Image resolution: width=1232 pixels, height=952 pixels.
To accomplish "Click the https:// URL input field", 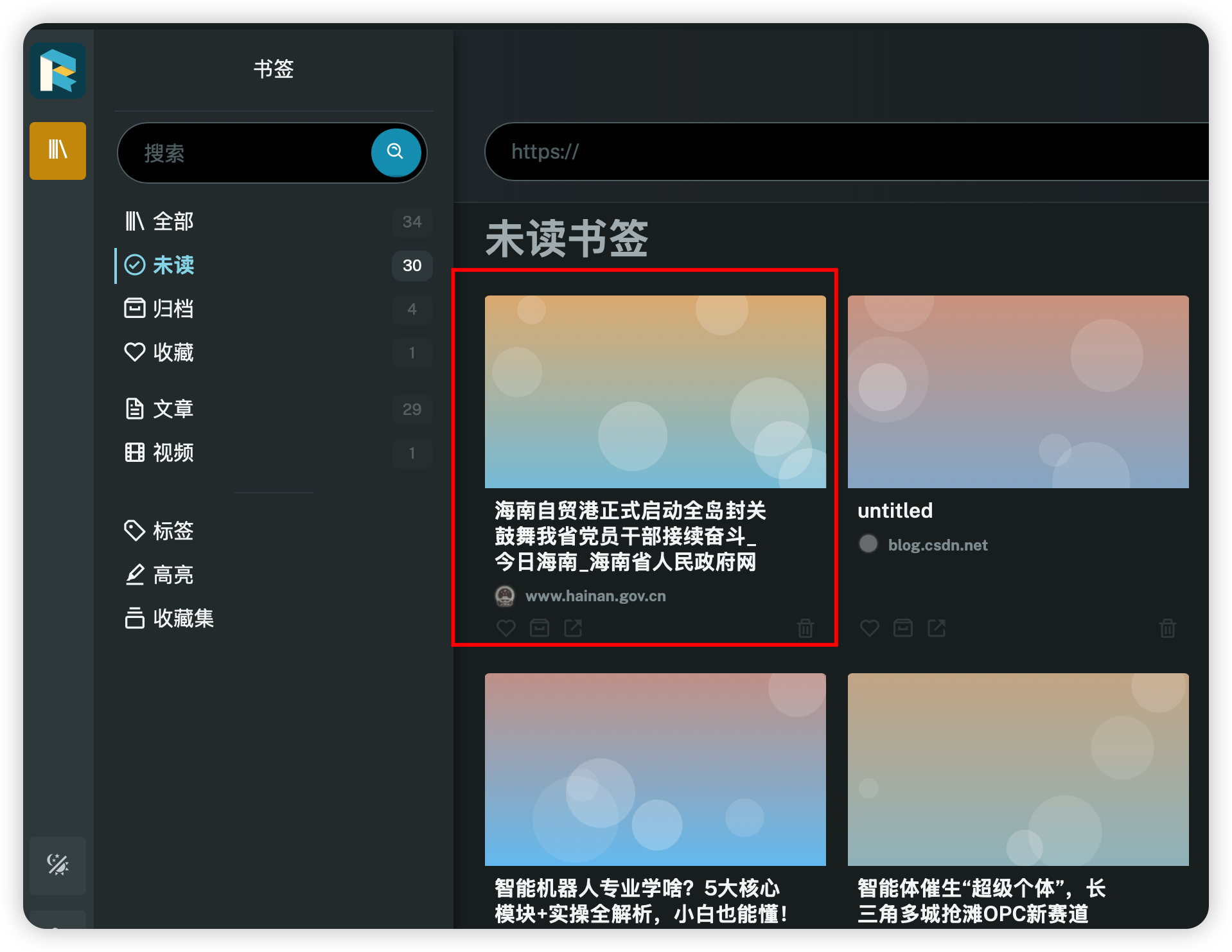I will 848,152.
